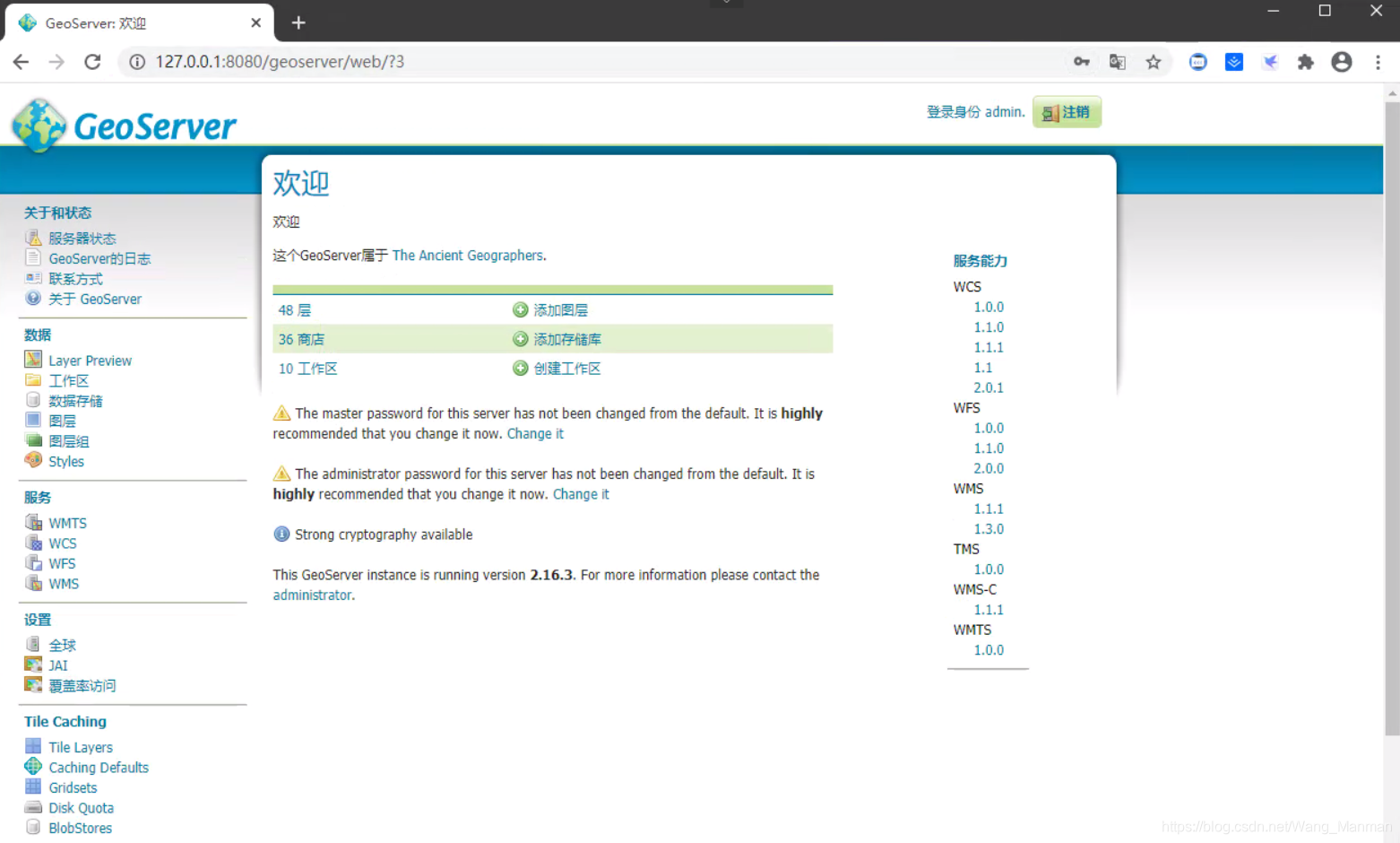Open GeoServer的日志 logs page

pyautogui.click(x=99, y=258)
